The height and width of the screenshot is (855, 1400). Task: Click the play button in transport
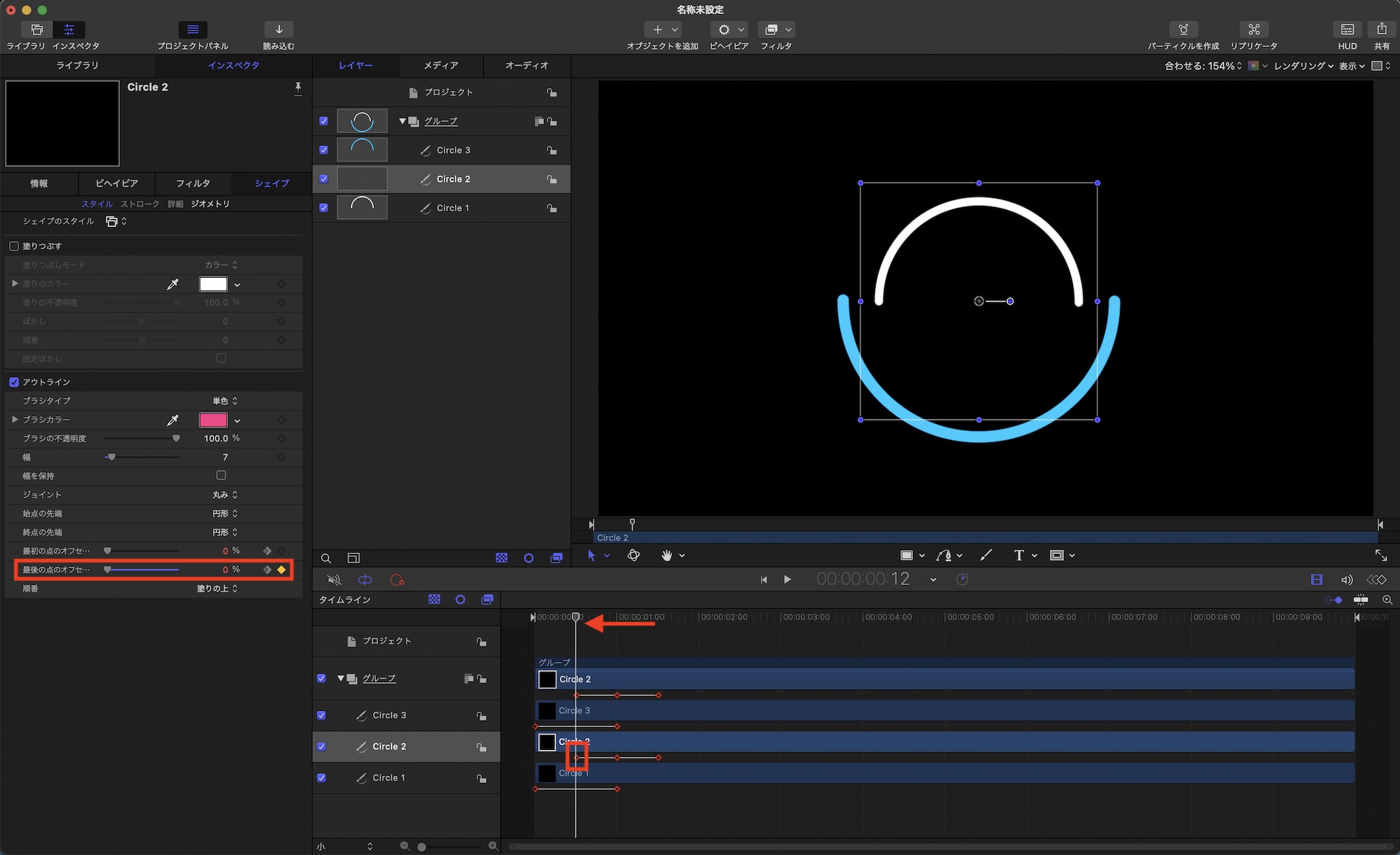787,579
